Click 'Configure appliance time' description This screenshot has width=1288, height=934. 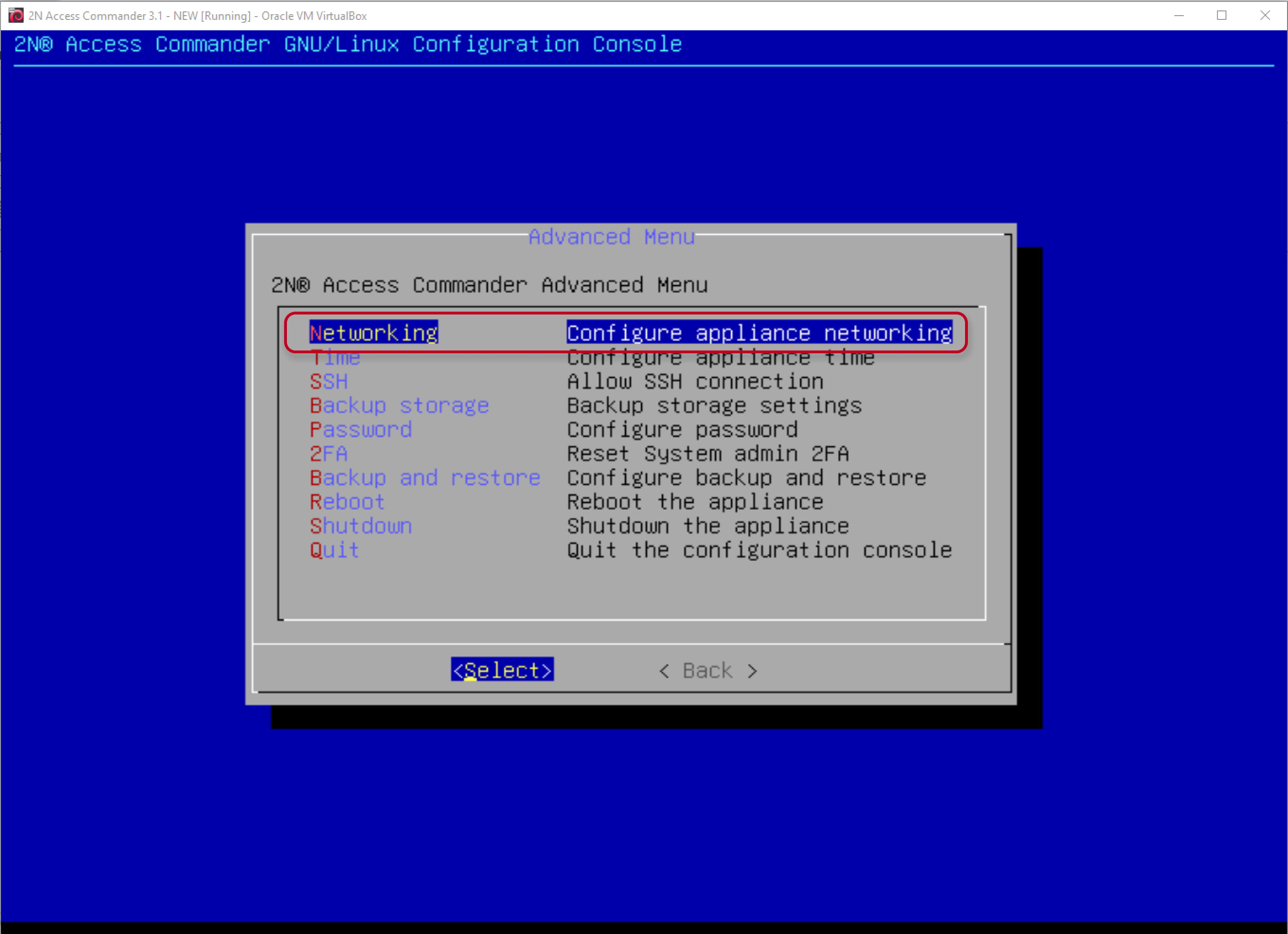(721, 357)
